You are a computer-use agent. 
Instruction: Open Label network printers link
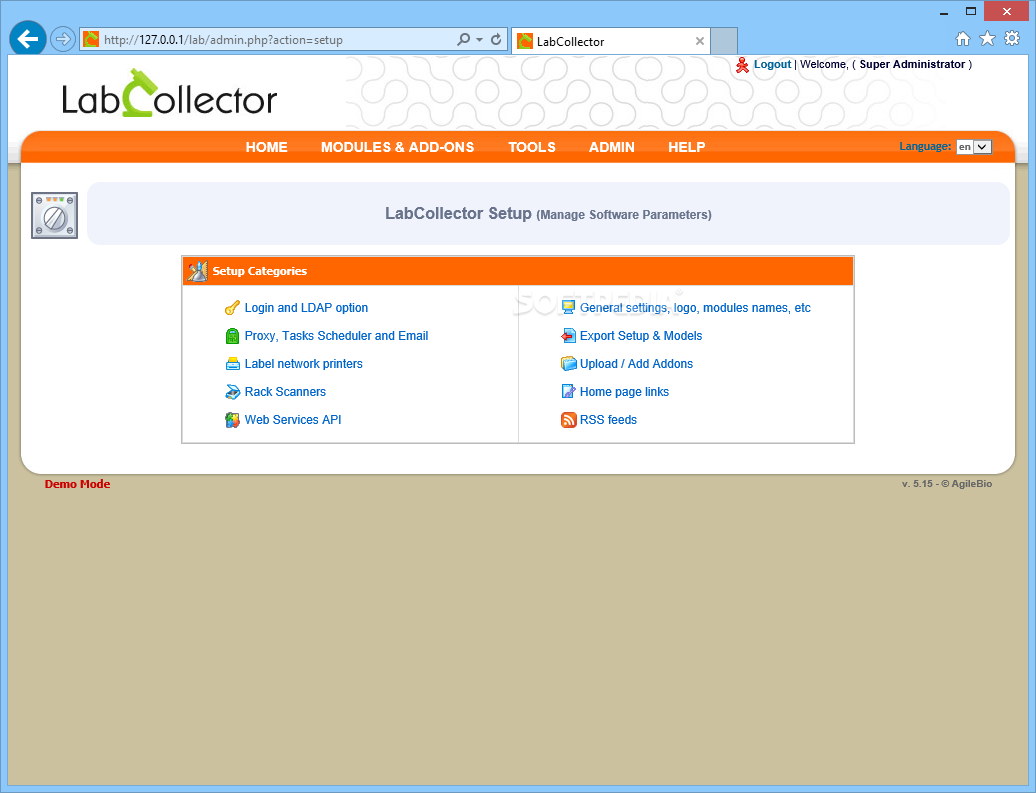click(x=303, y=363)
